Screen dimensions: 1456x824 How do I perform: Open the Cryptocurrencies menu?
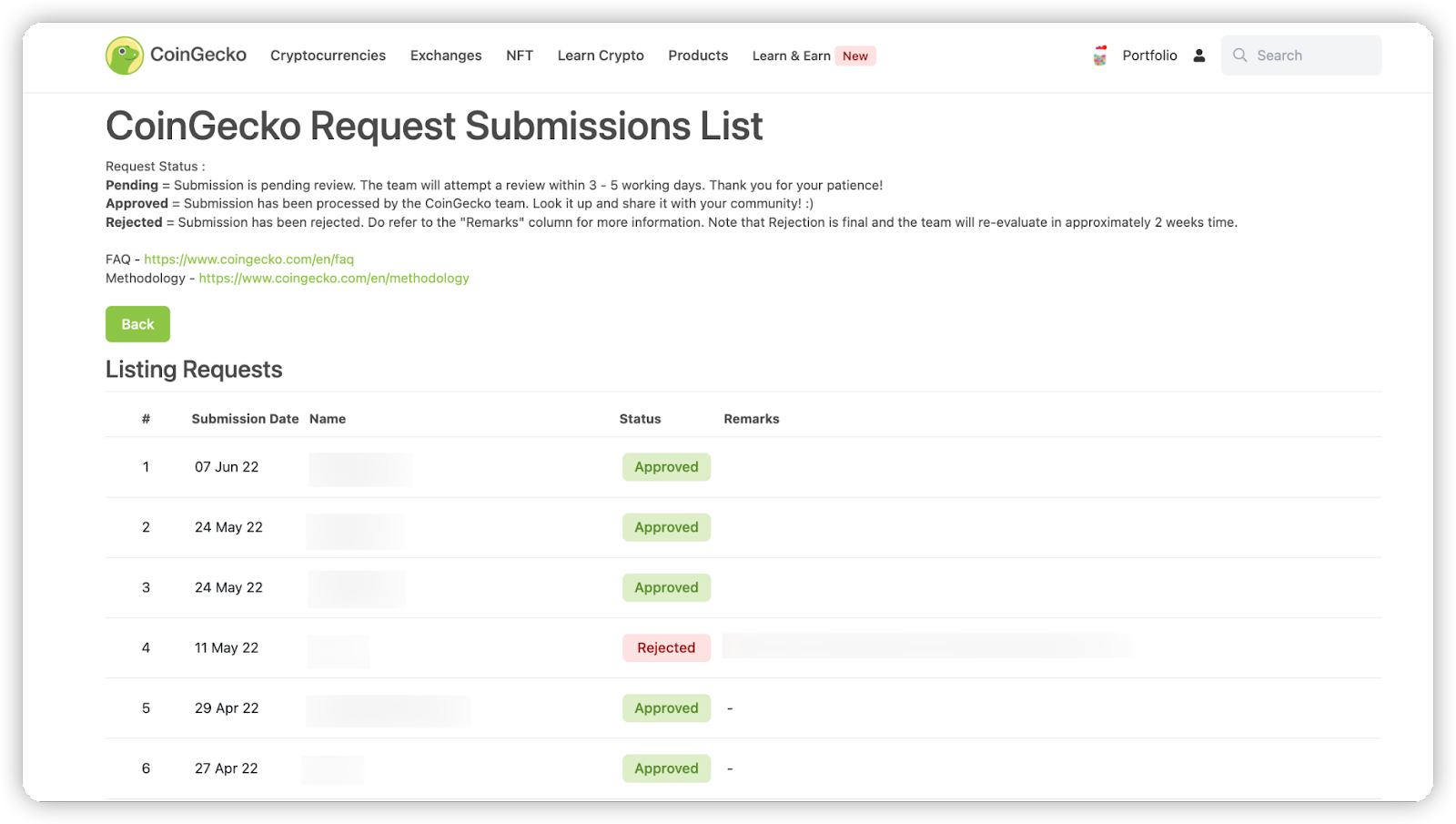tap(328, 56)
